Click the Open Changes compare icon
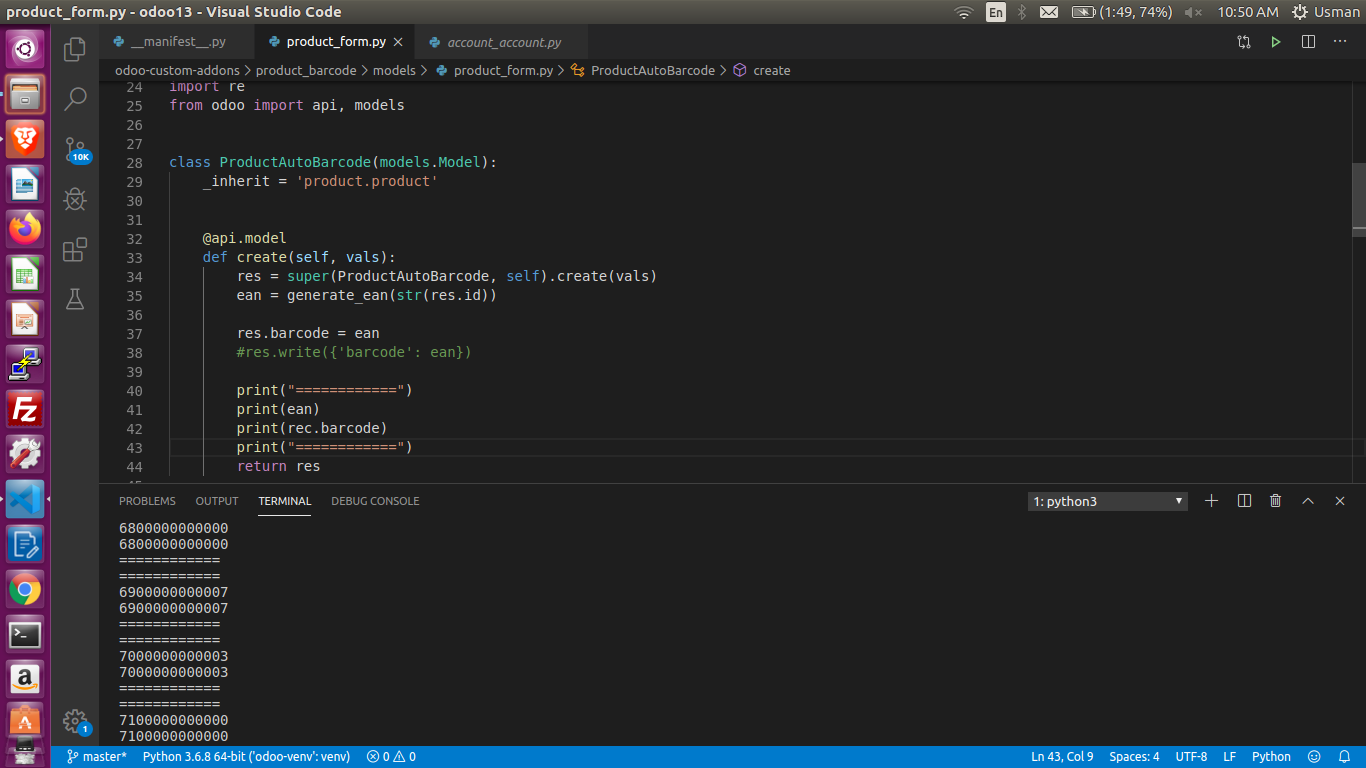The width and height of the screenshot is (1366, 768). pyautogui.click(x=1244, y=42)
